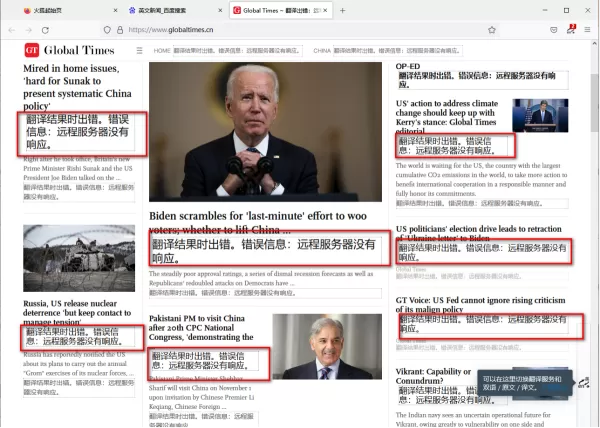Viewport: 600px width, 428px height.
Task: Click summary 'The Indian navy sees an uncertain'
Action: tap(473, 419)
